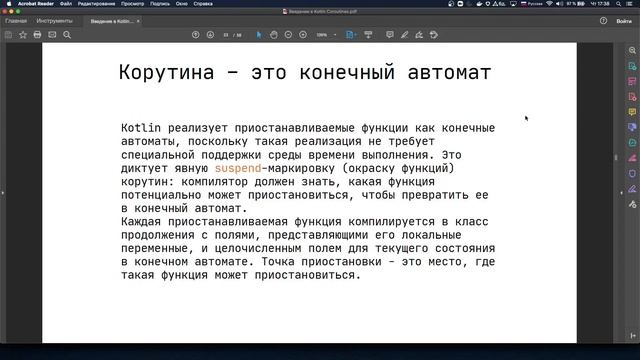Open More Tools wrench icon in right pane
This screenshot has height=360, width=640.
[632, 204]
